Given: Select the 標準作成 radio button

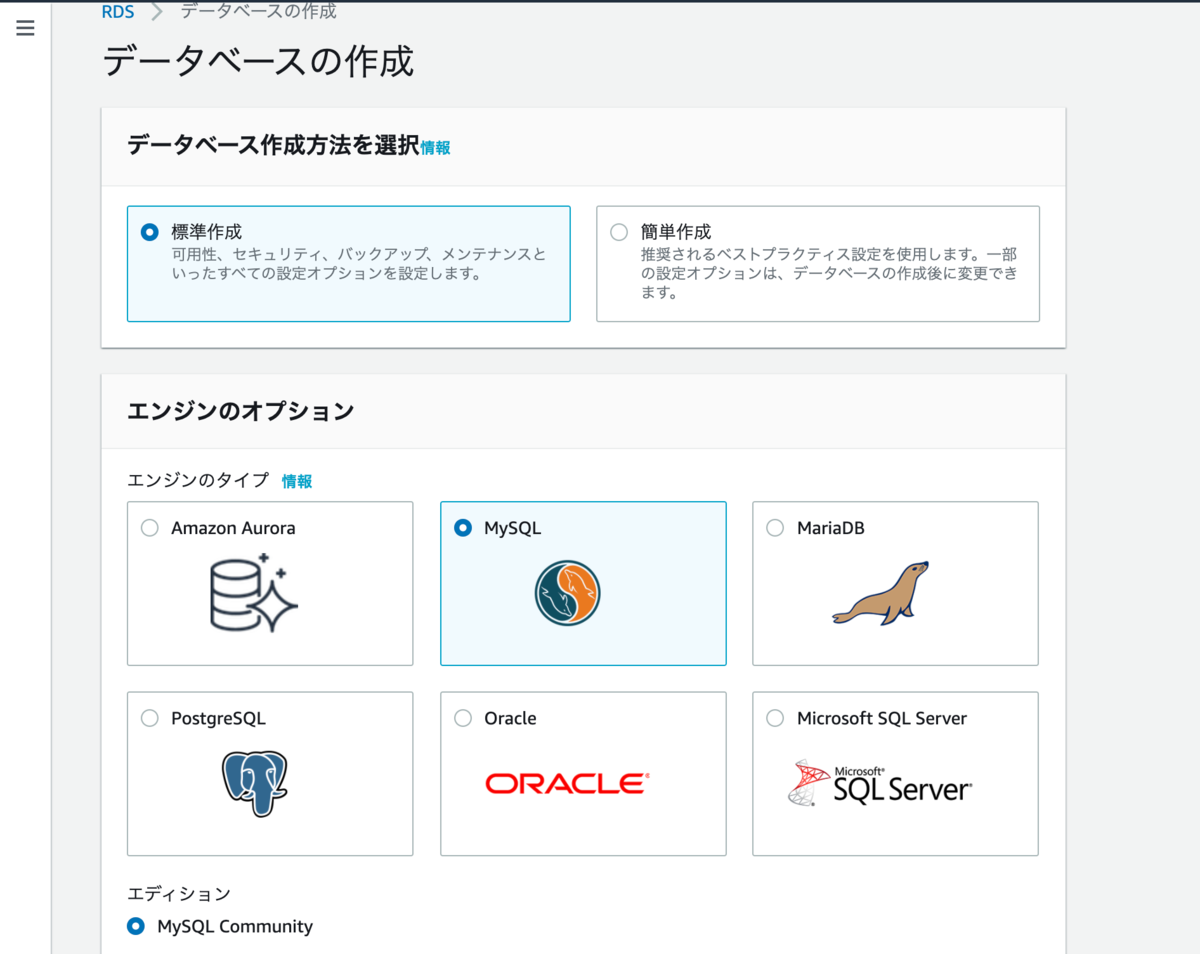Looking at the screenshot, I should pos(149,232).
